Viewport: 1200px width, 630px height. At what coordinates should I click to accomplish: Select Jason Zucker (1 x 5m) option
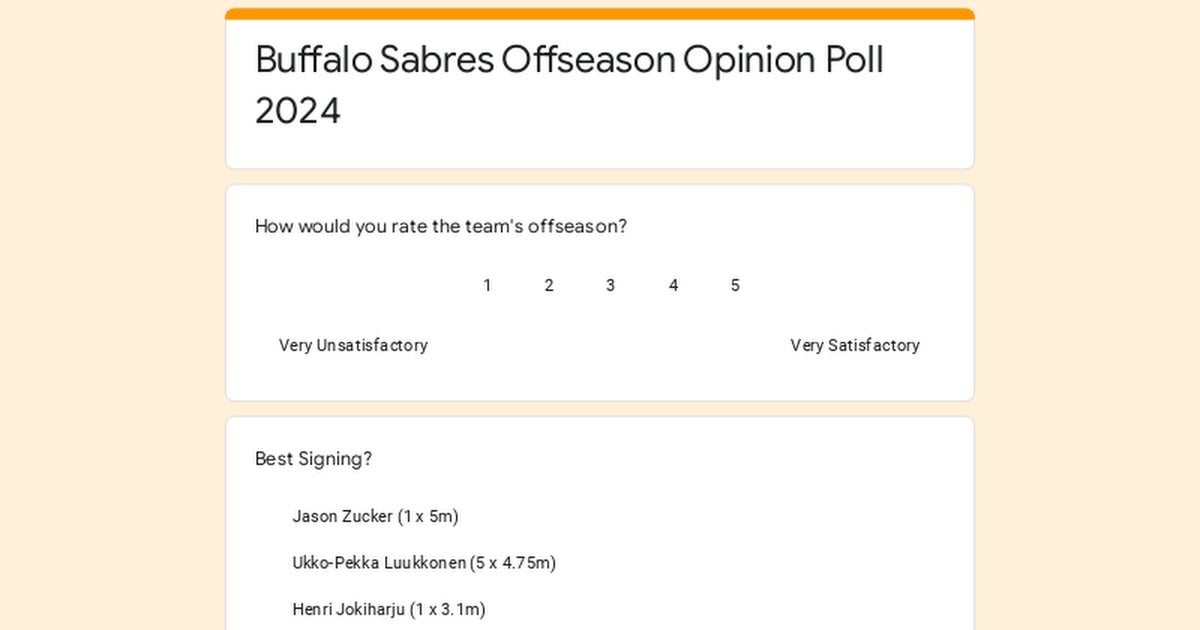coord(375,517)
